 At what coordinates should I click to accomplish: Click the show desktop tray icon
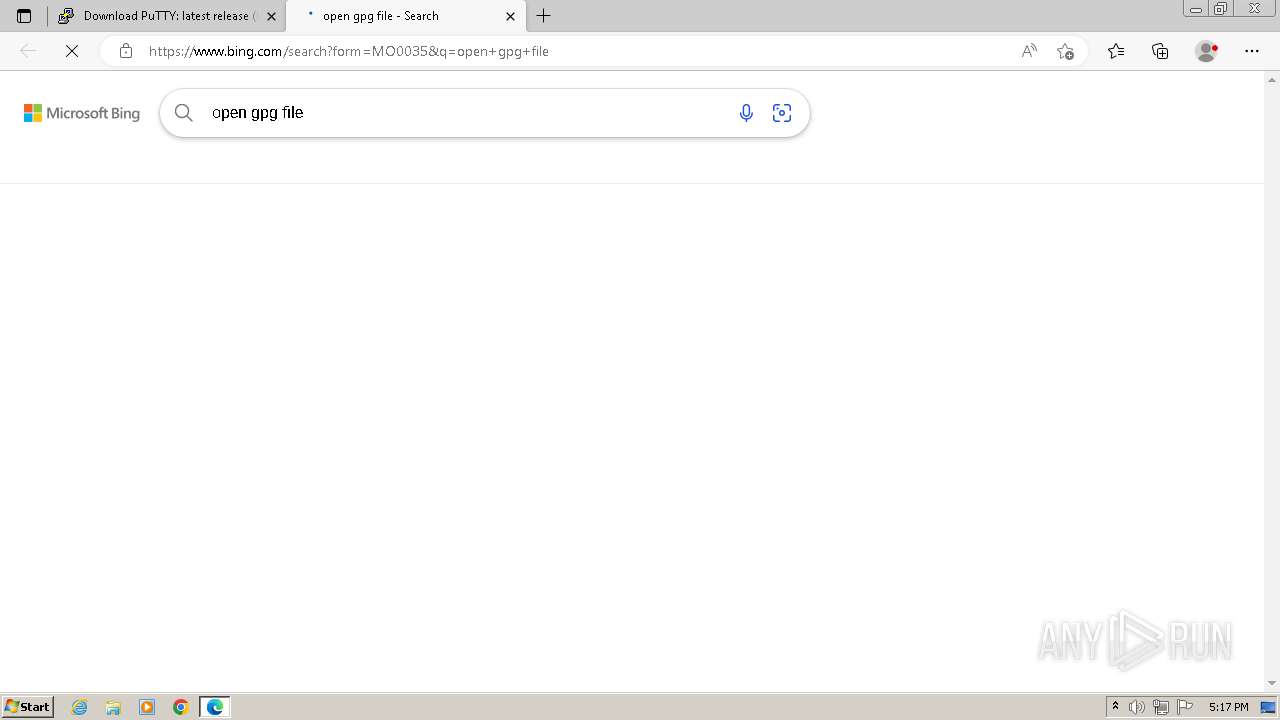point(1268,707)
